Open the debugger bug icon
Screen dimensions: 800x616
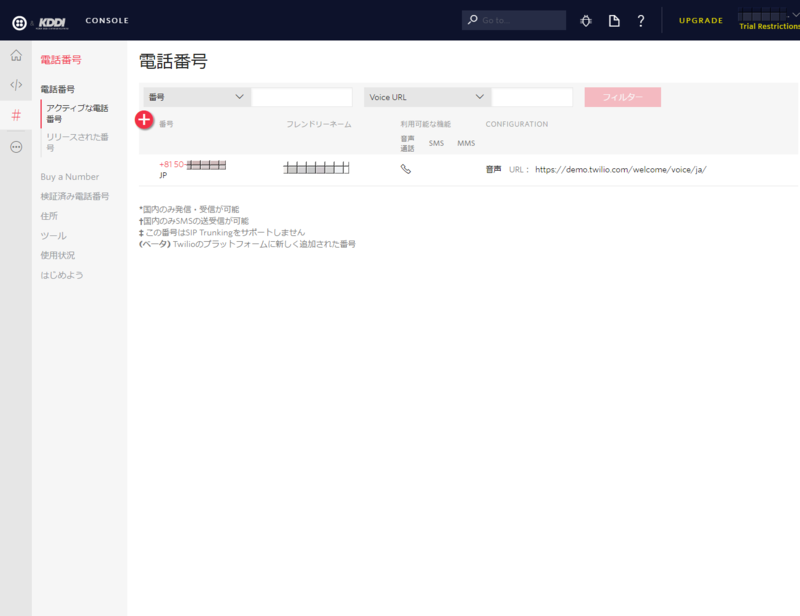coord(586,21)
